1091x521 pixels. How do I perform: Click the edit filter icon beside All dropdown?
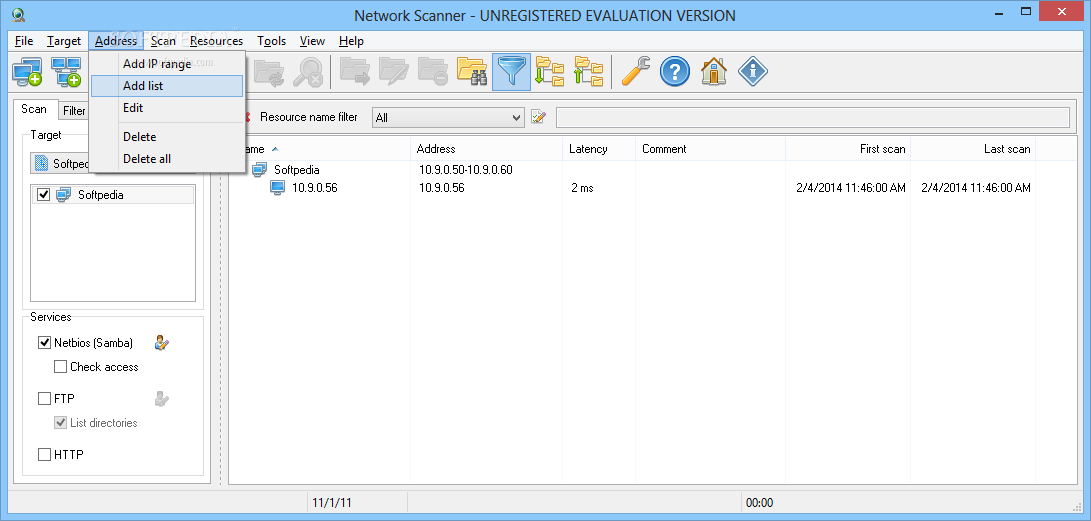coord(538,117)
